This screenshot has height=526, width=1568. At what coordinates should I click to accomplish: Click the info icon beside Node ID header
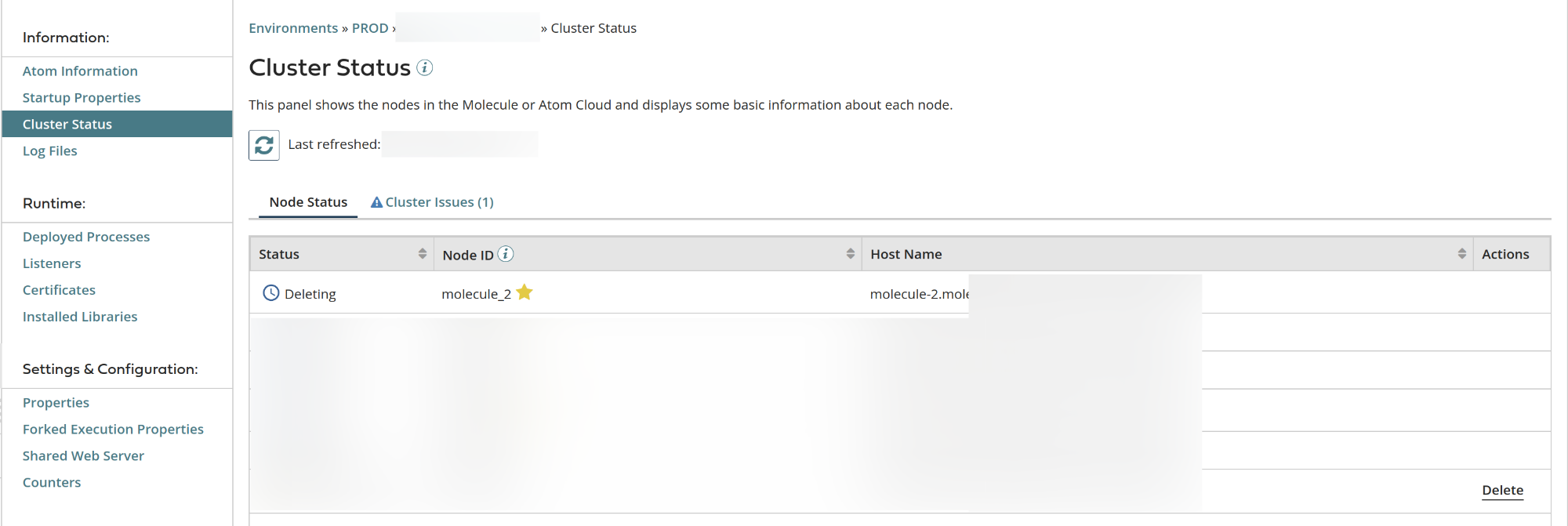click(x=506, y=254)
